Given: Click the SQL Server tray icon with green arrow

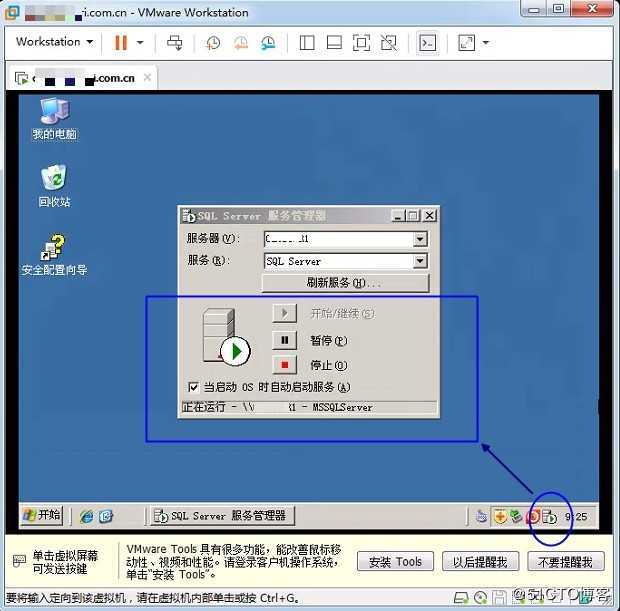Looking at the screenshot, I should click(x=549, y=516).
